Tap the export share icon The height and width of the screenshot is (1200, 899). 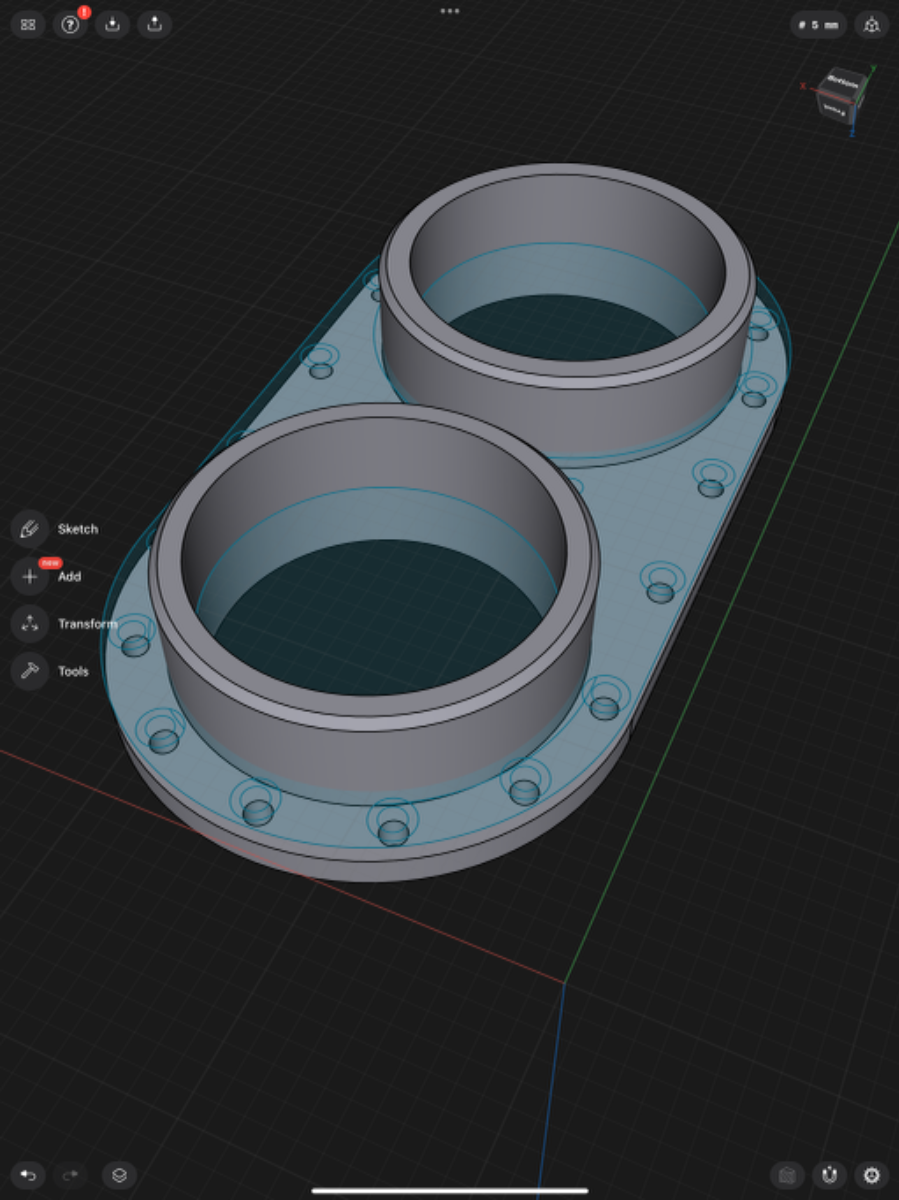155,25
